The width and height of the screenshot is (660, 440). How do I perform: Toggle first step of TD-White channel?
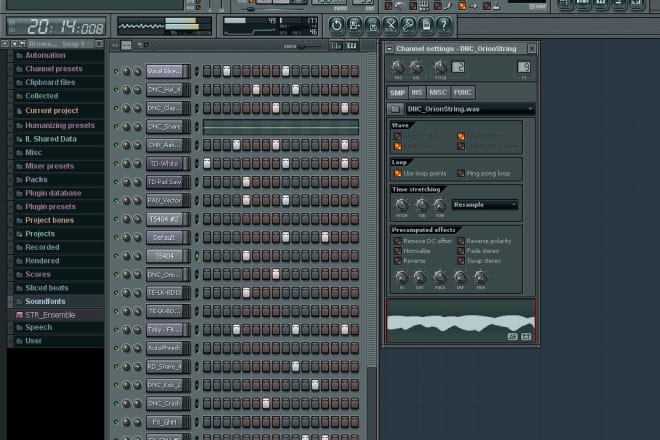click(207, 163)
